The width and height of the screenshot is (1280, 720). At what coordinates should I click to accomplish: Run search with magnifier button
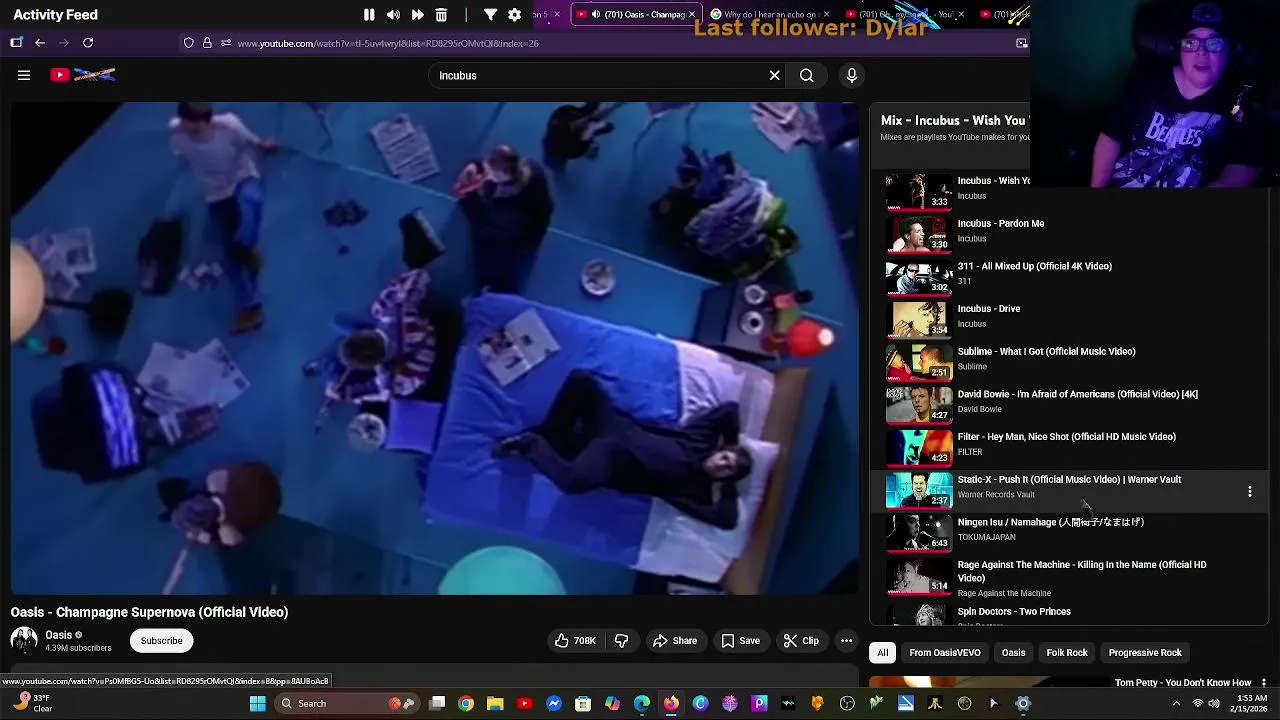806,75
